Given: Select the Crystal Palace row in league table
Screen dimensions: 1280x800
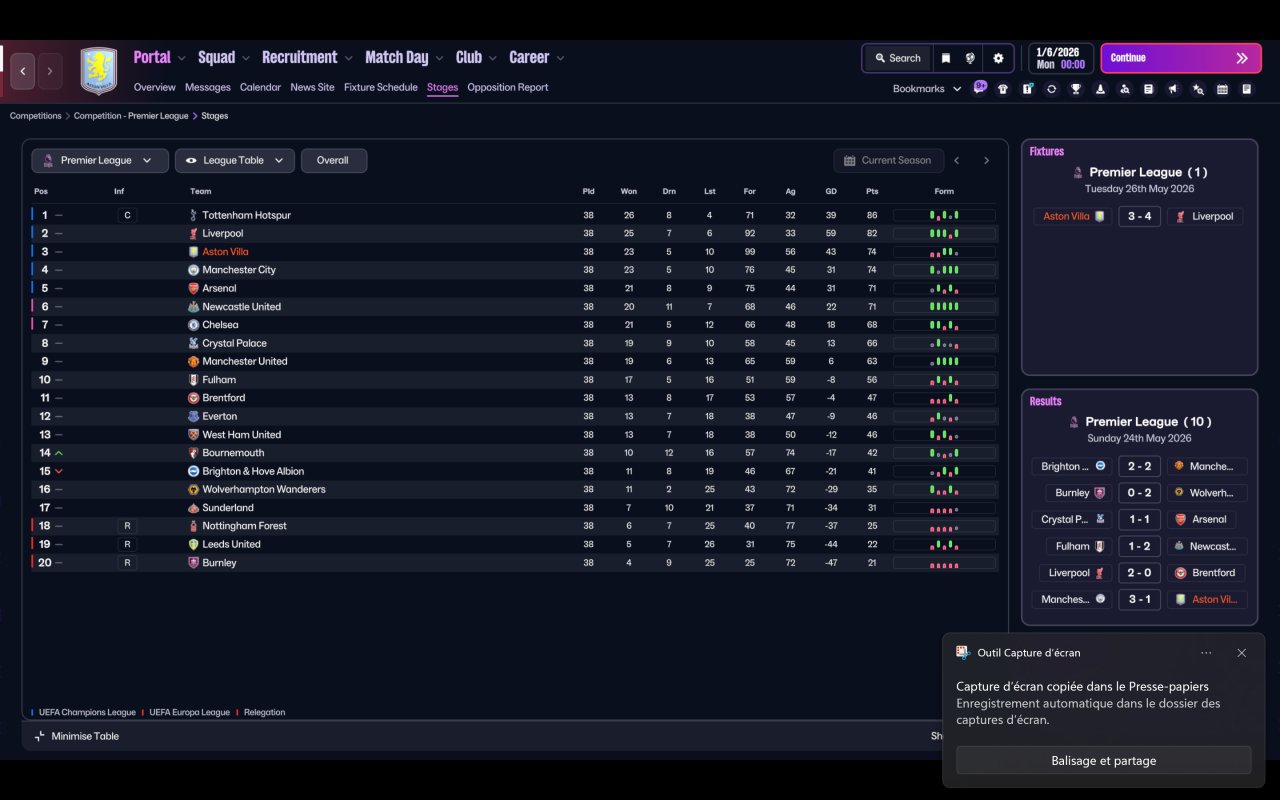Looking at the screenshot, I should (514, 343).
